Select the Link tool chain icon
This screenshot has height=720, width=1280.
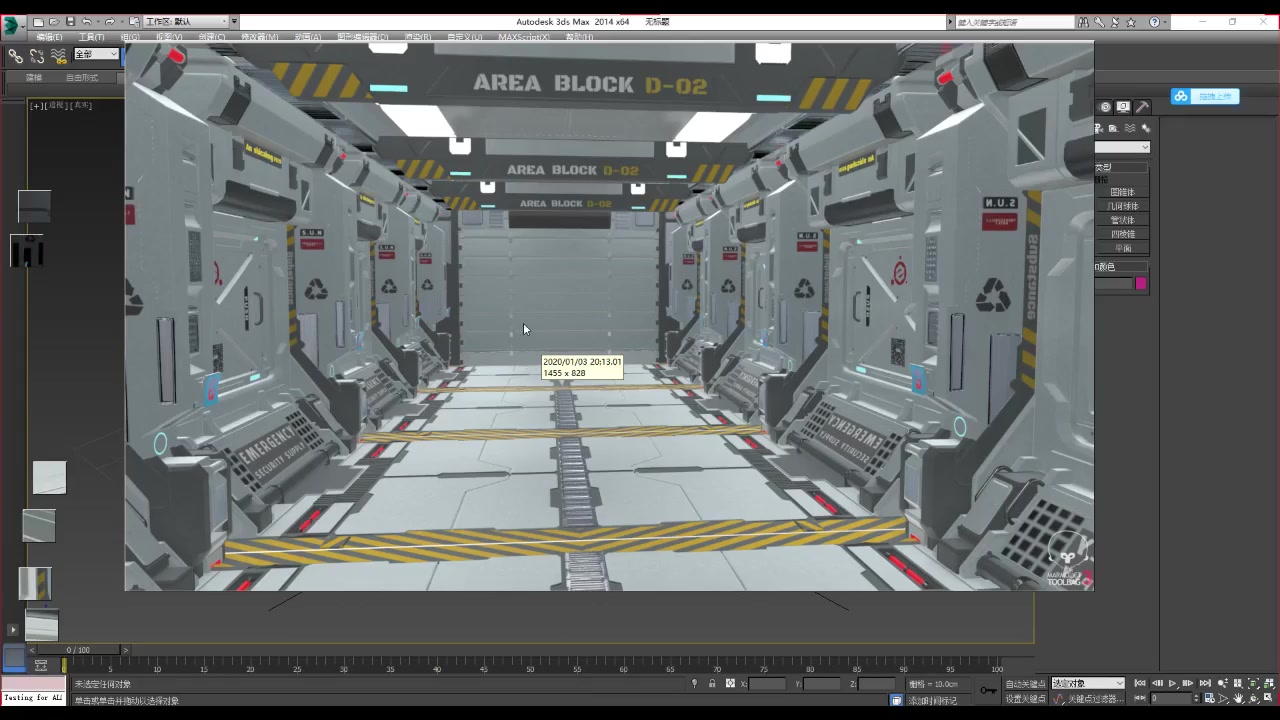(15, 56)
